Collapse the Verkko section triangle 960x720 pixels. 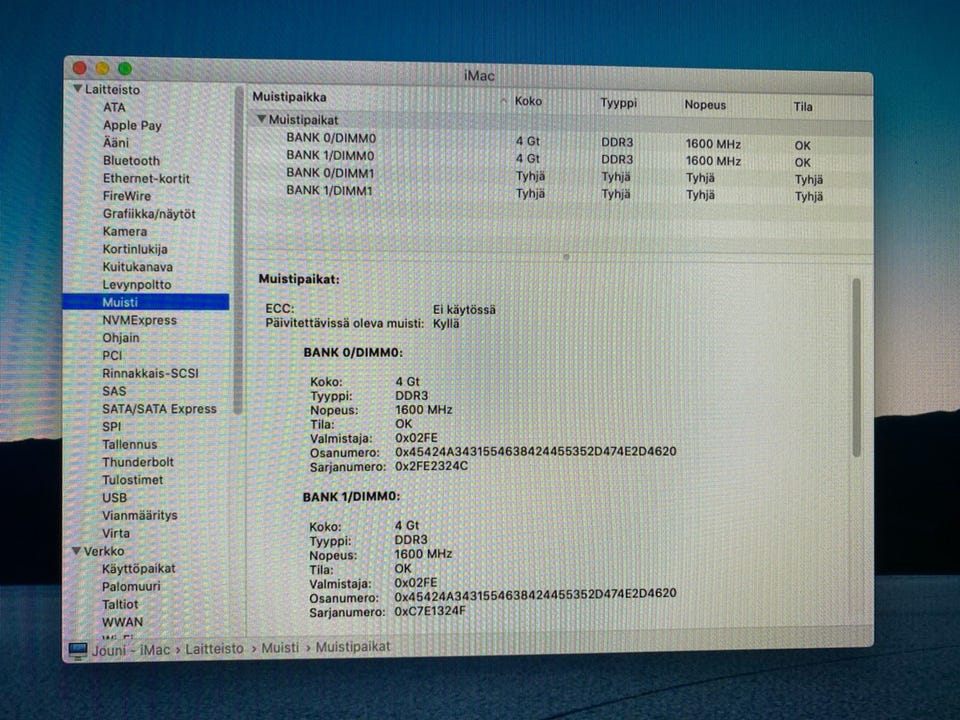coord(77,550)
